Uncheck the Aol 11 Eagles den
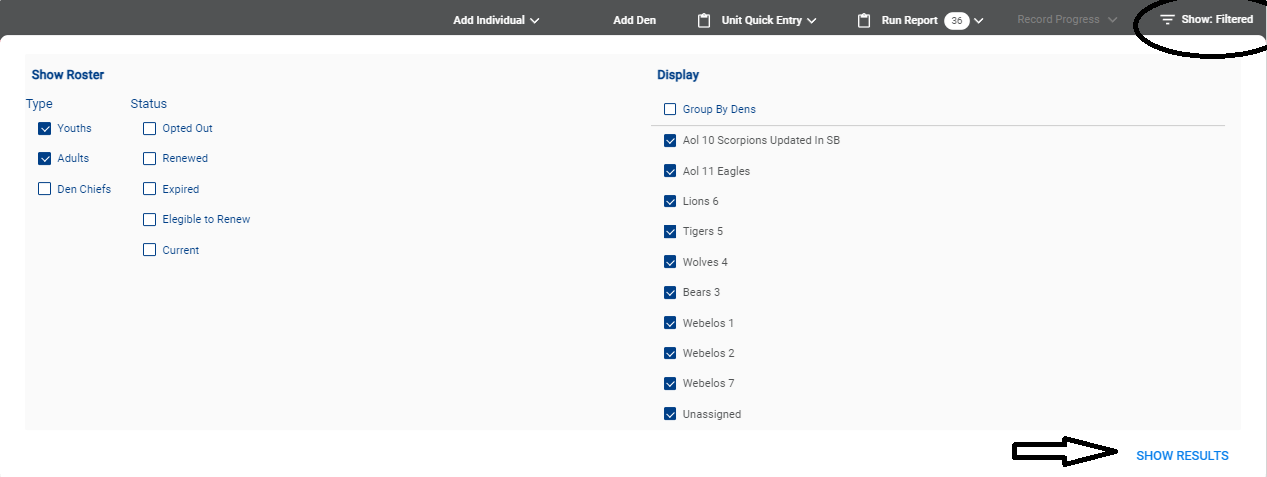The image size is (1267, 477). tap(670, 171)
